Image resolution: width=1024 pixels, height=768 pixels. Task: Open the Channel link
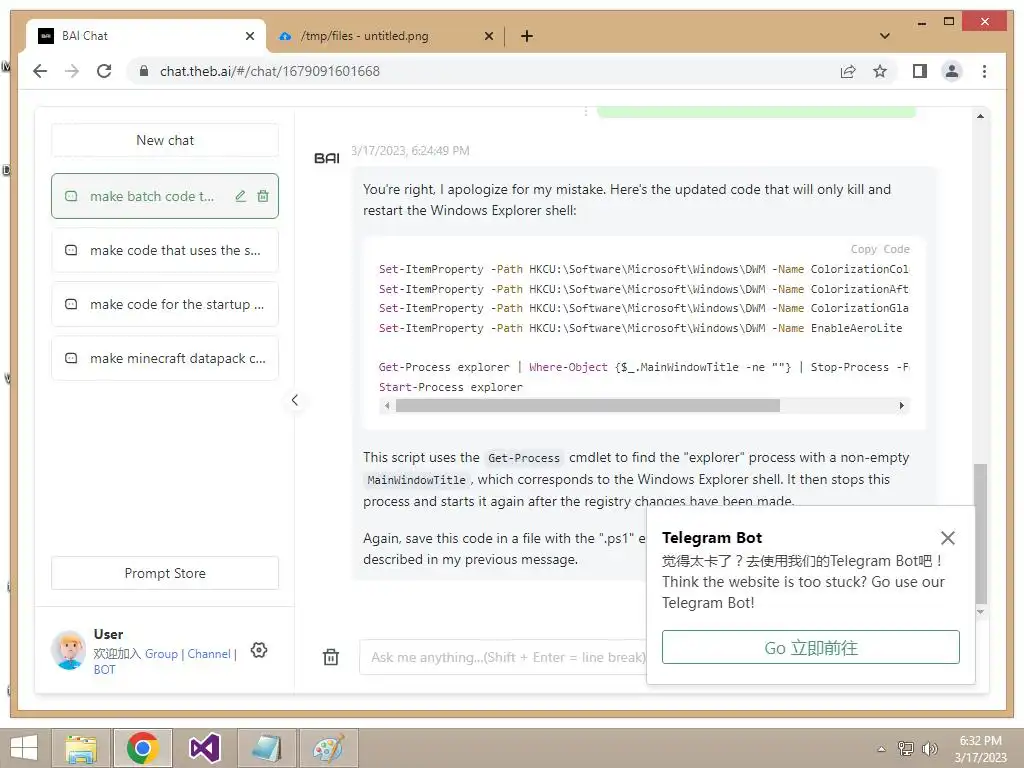tap(209, 654)
